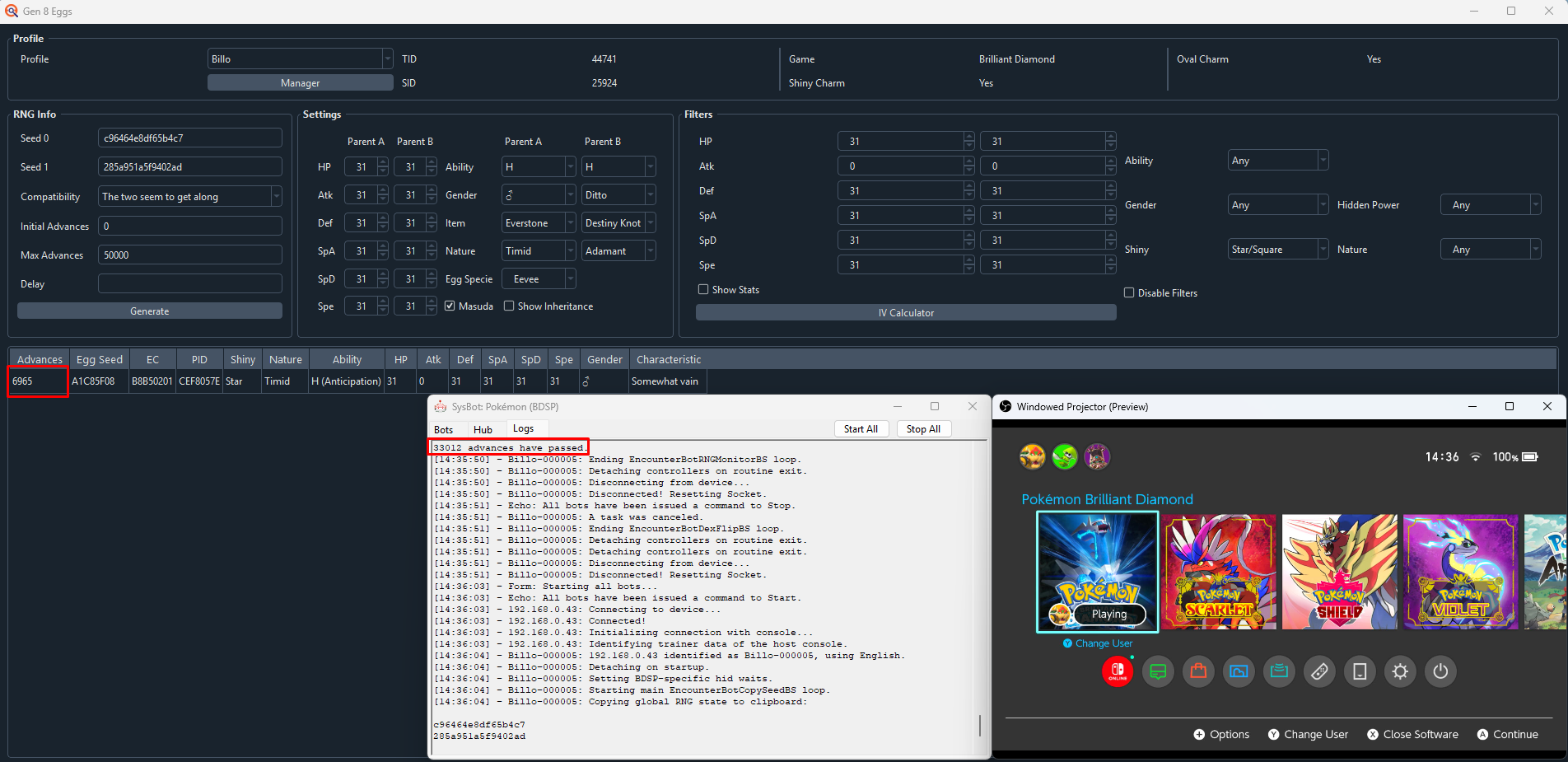Image resolution: width=1568 pixels, height=762 pixels.
Task: Click Start All in SysBot
Action: pos(861,428)
